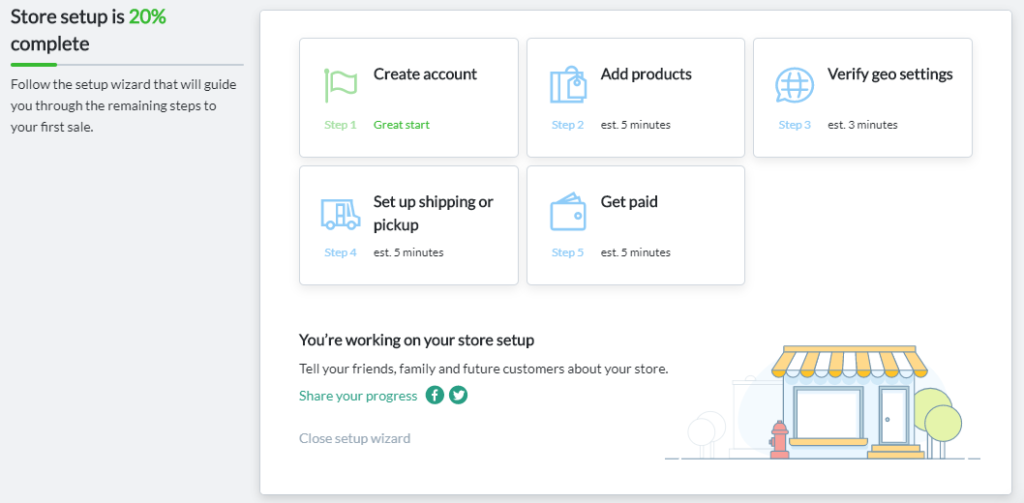Click the 'Tell your friends, family' sentence
1024x503 pixels.
click(x=484, y=369)
